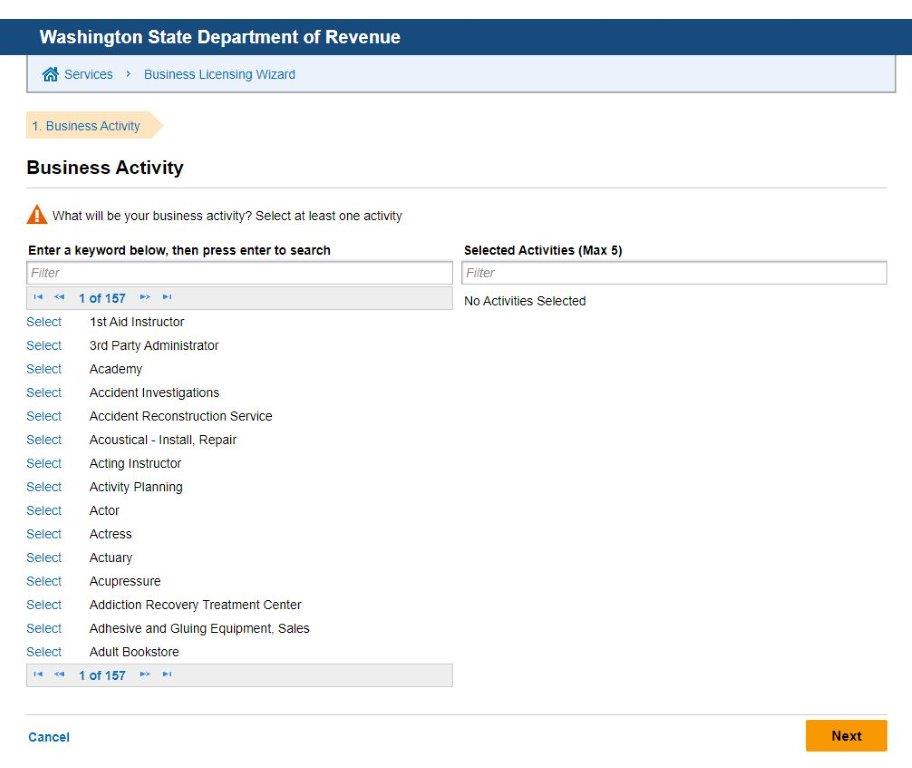Click 'Addiction Recovery Treatment Center' text
The image size is (912, 768).
195,605
